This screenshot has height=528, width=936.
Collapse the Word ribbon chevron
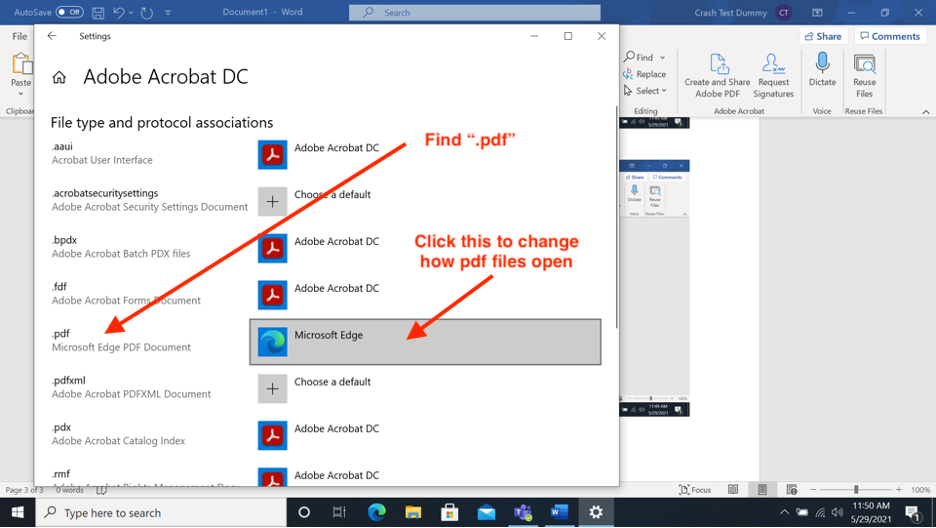tap(925, 112)
